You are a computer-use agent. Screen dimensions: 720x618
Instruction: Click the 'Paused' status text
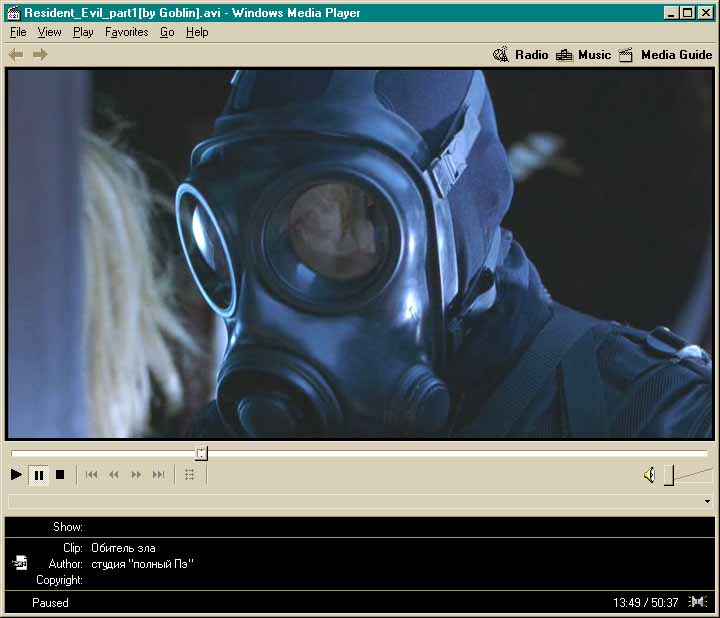click(x=50, y=602)
